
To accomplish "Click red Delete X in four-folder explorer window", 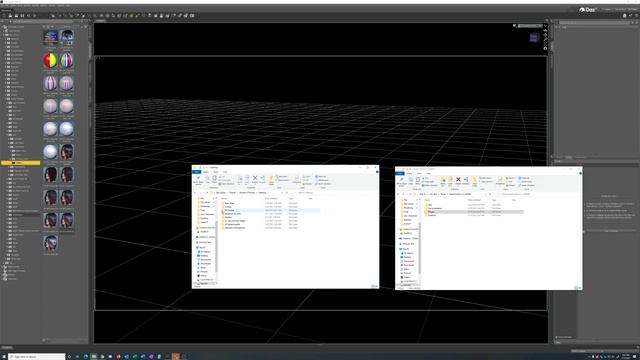I will click(458, 180).
